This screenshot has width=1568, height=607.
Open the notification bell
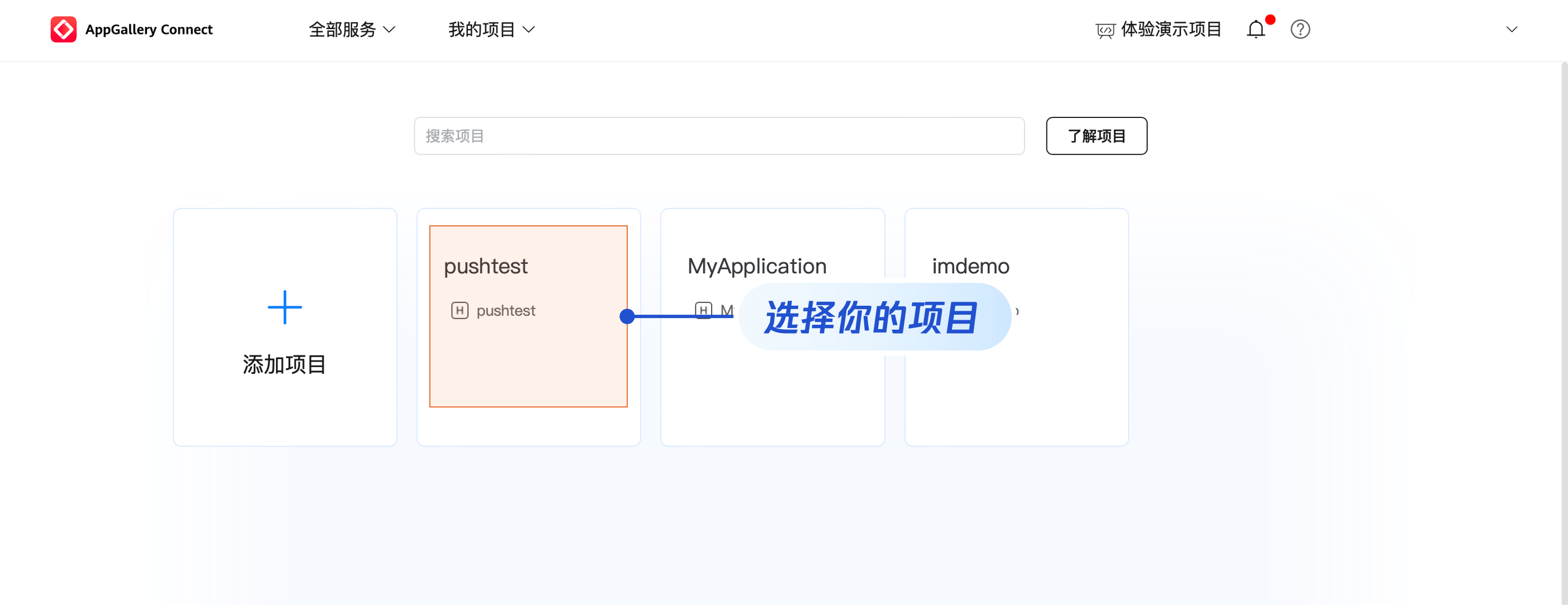pos(1256,29)
